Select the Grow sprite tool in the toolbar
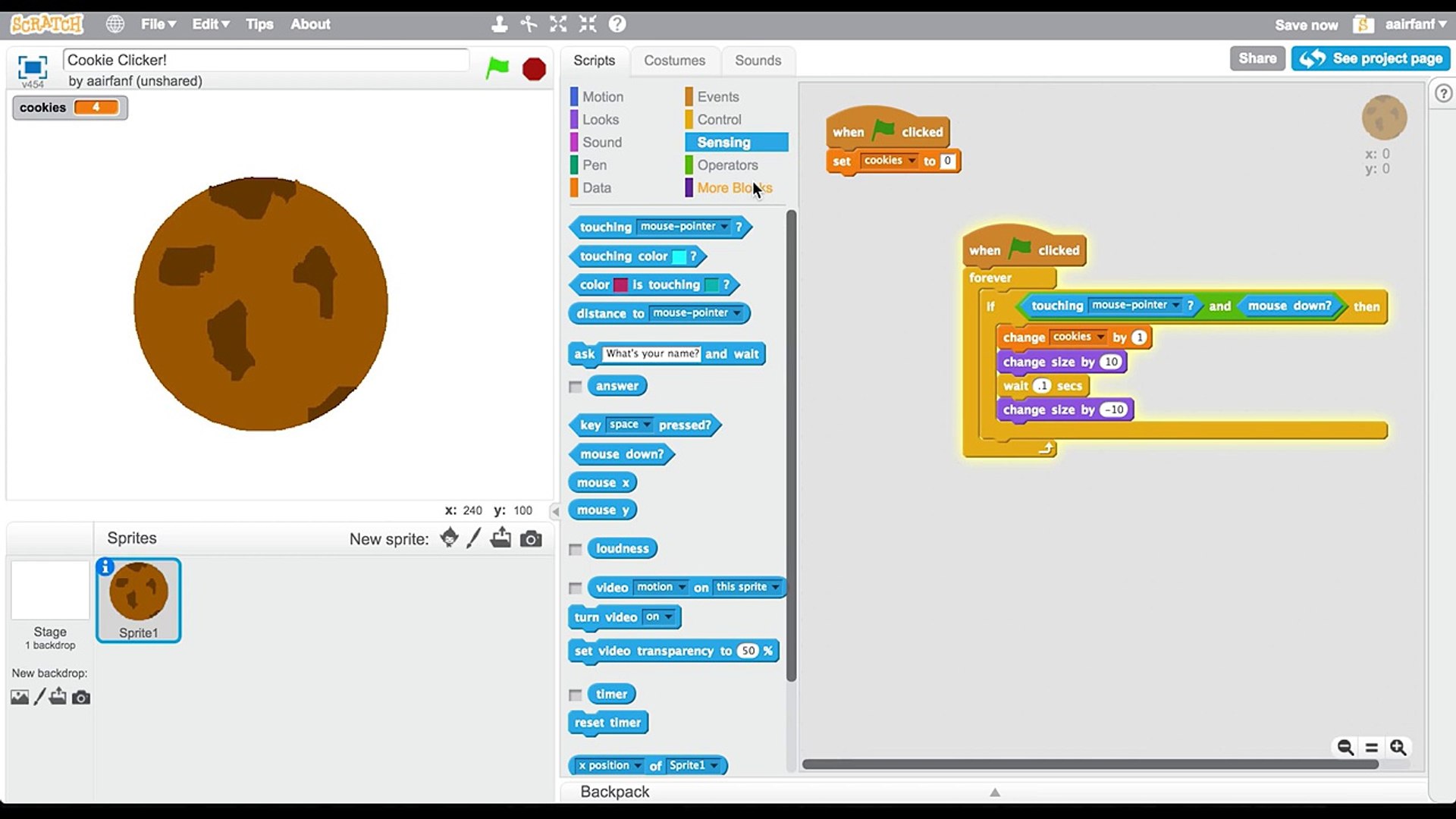 558,24
